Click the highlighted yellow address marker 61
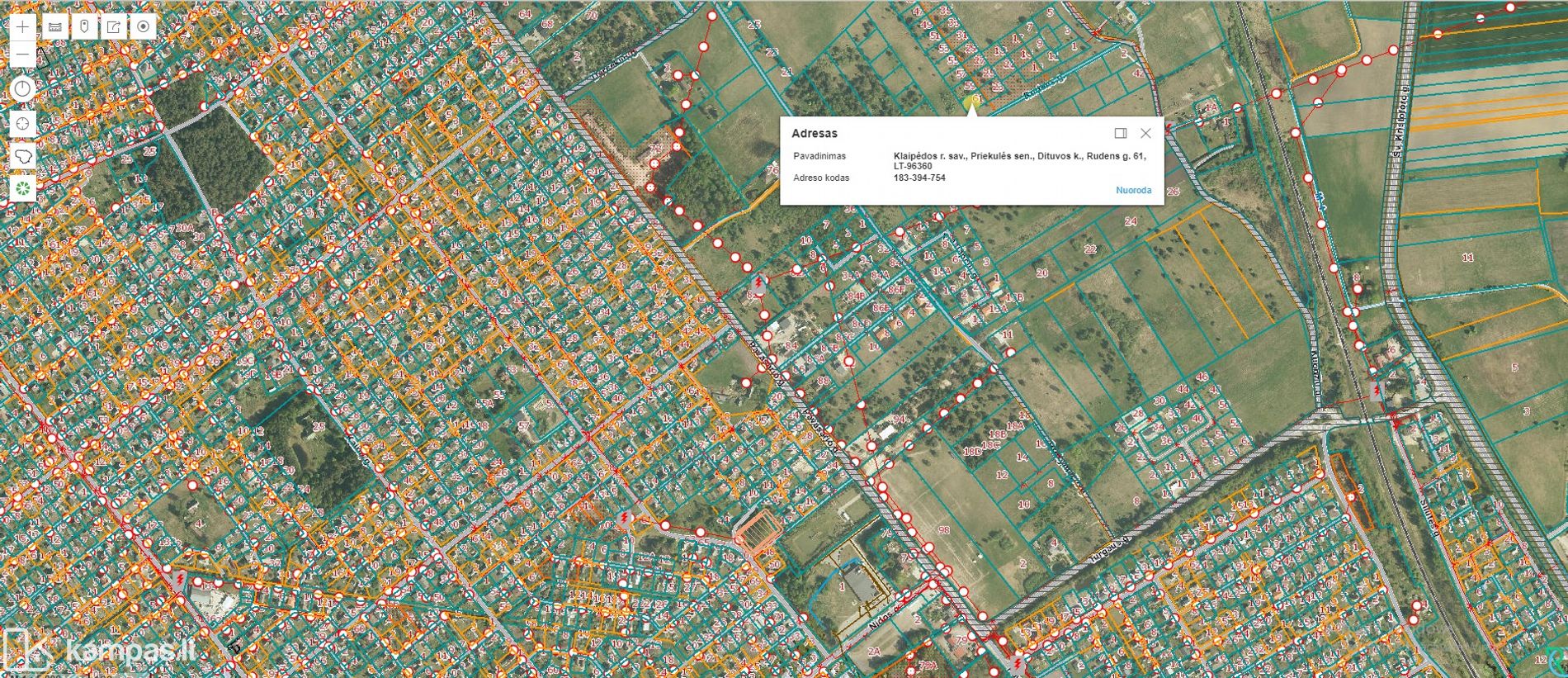This screenshot has height=678, width=1568. [971, 102]
